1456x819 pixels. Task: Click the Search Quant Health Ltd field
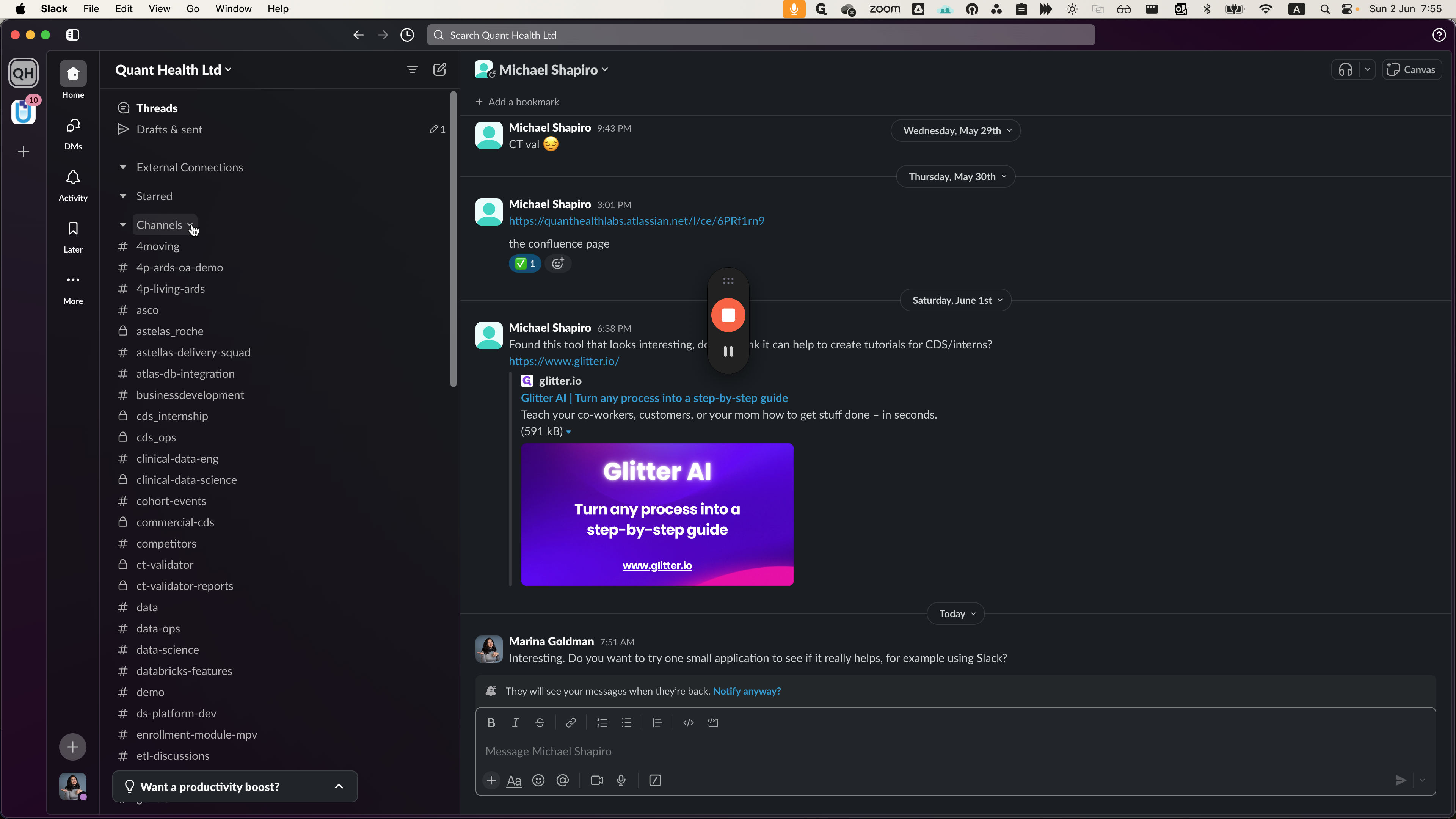(x=761, y=35)
